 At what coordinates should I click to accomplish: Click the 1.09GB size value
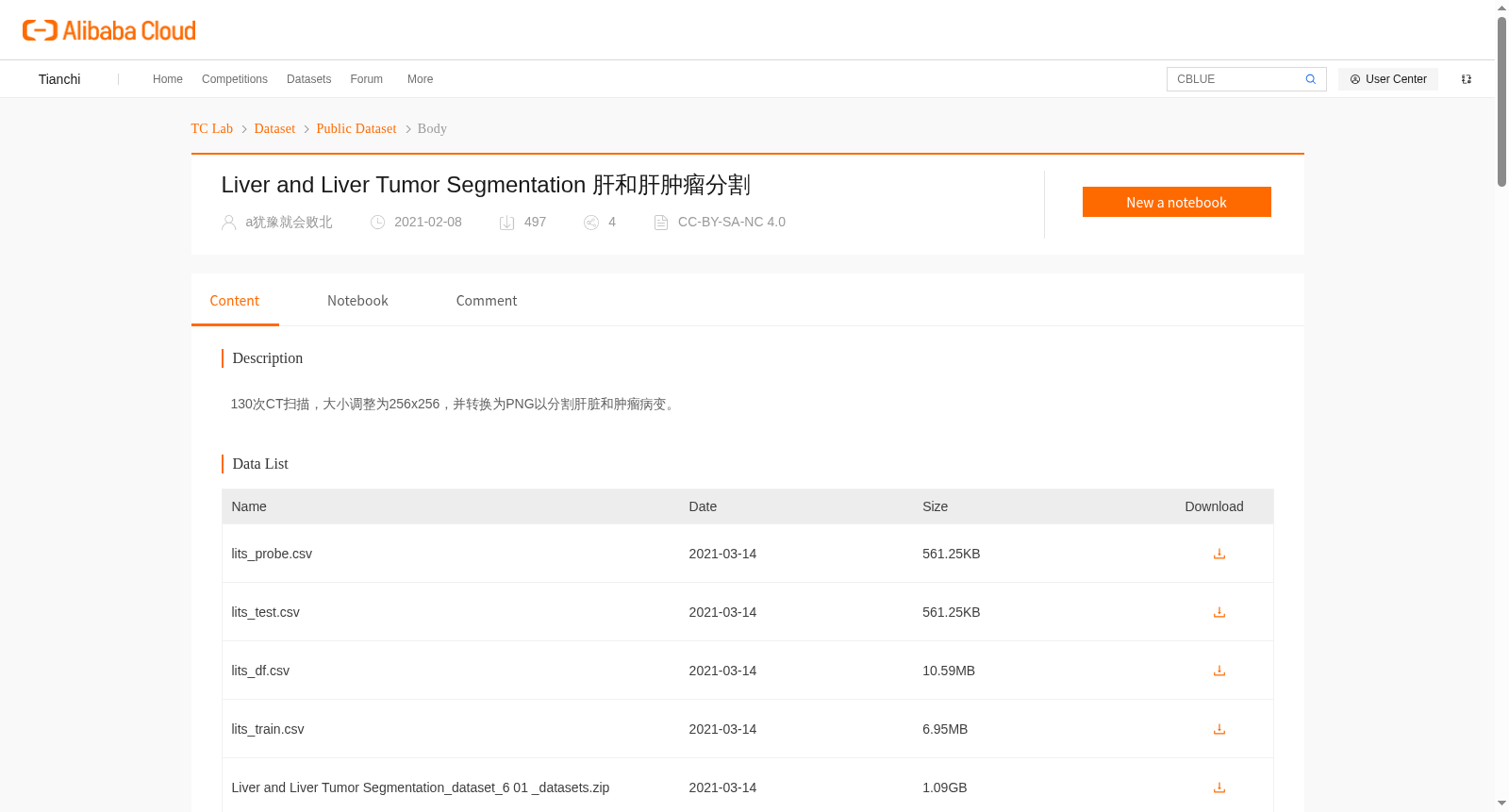(x=945, y=787)
